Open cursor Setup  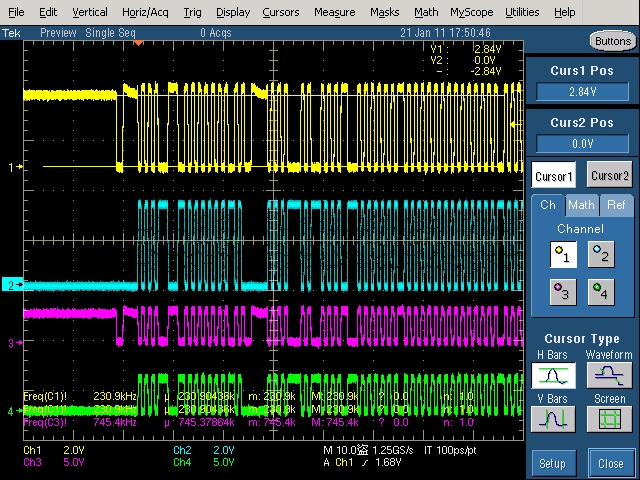[x=553, y=464]
